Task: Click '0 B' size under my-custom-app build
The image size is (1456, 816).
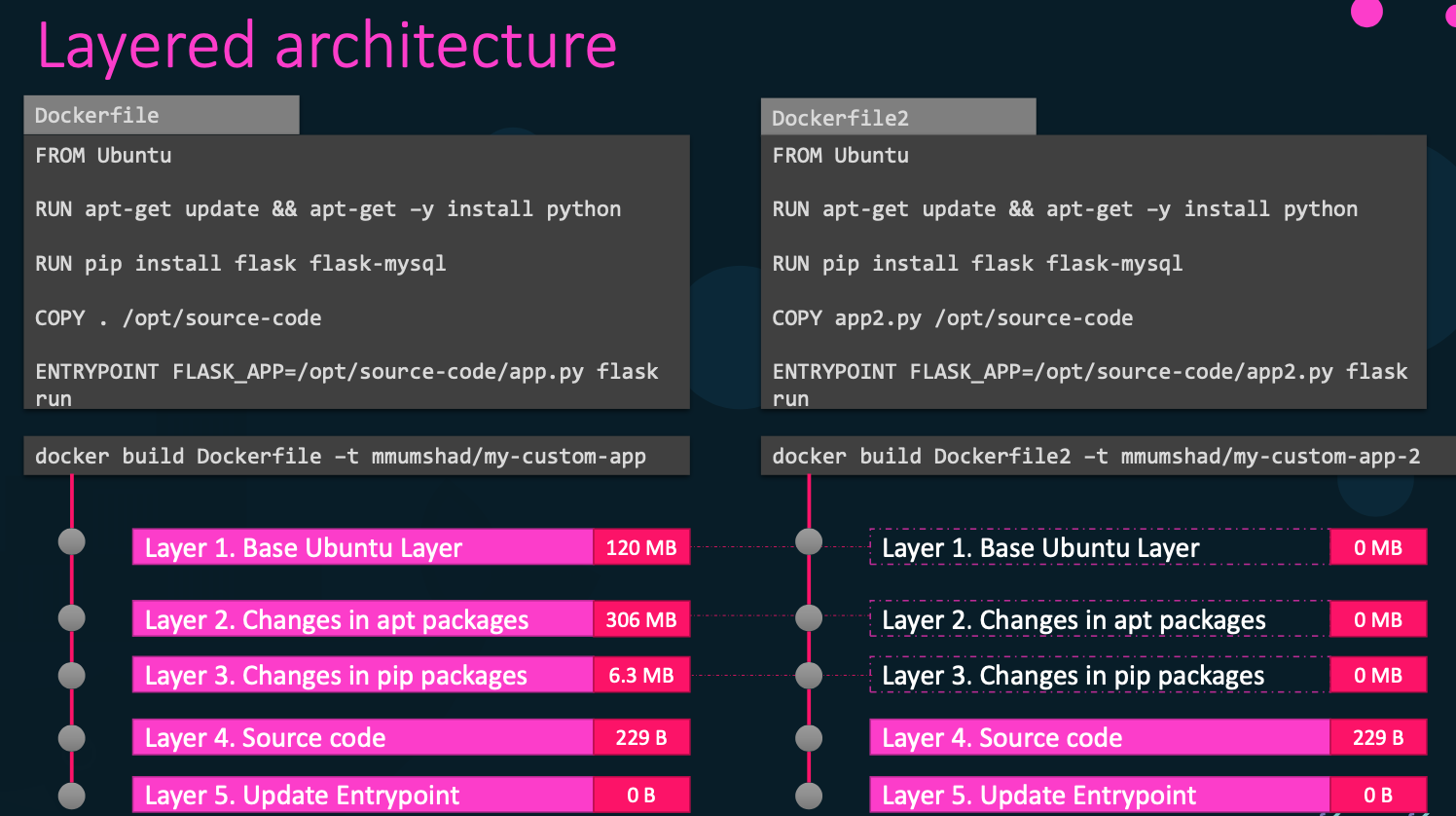Action: (641, 795)
